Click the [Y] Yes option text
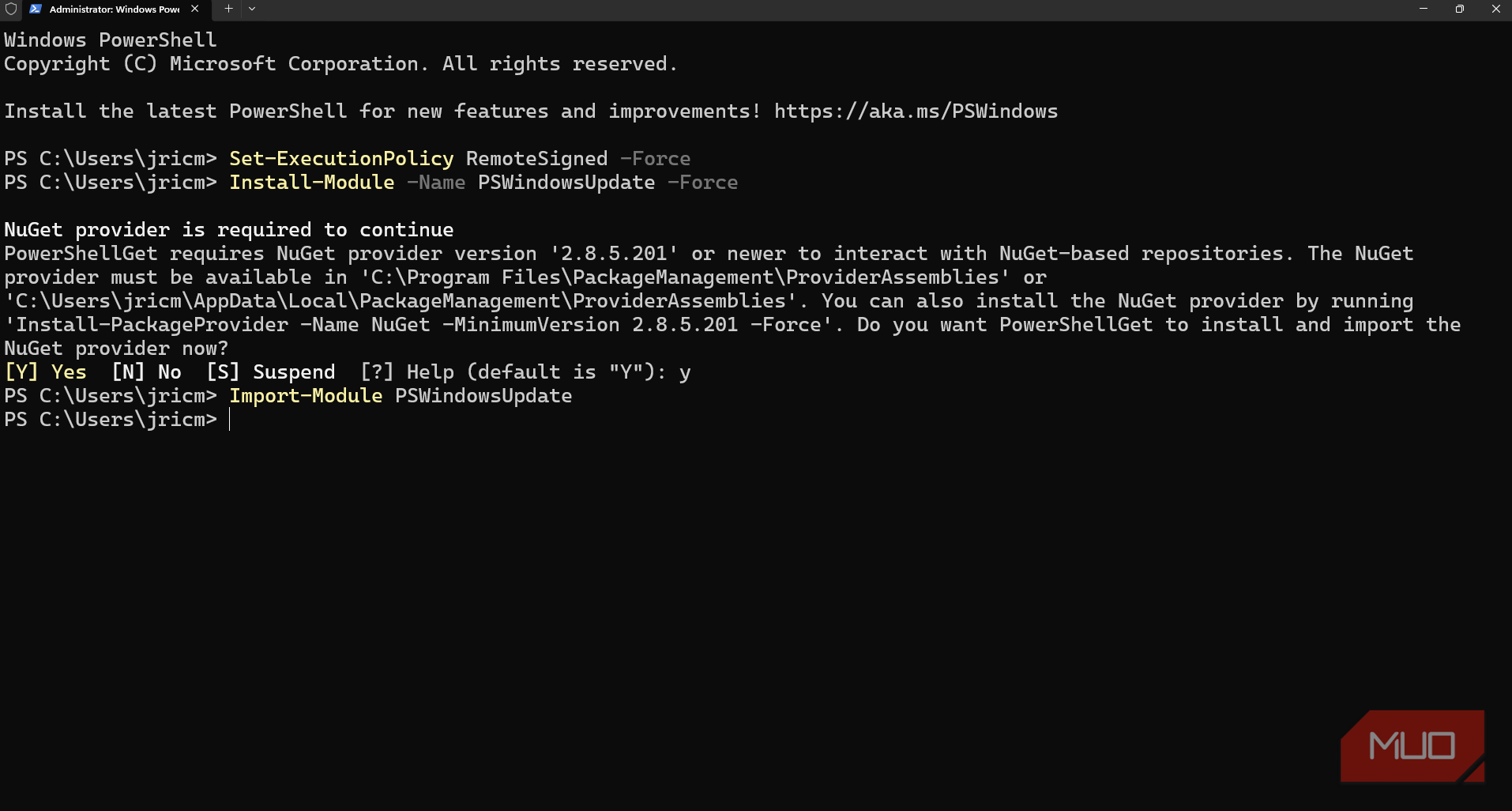1512x811 pixels. pos(45,372)
